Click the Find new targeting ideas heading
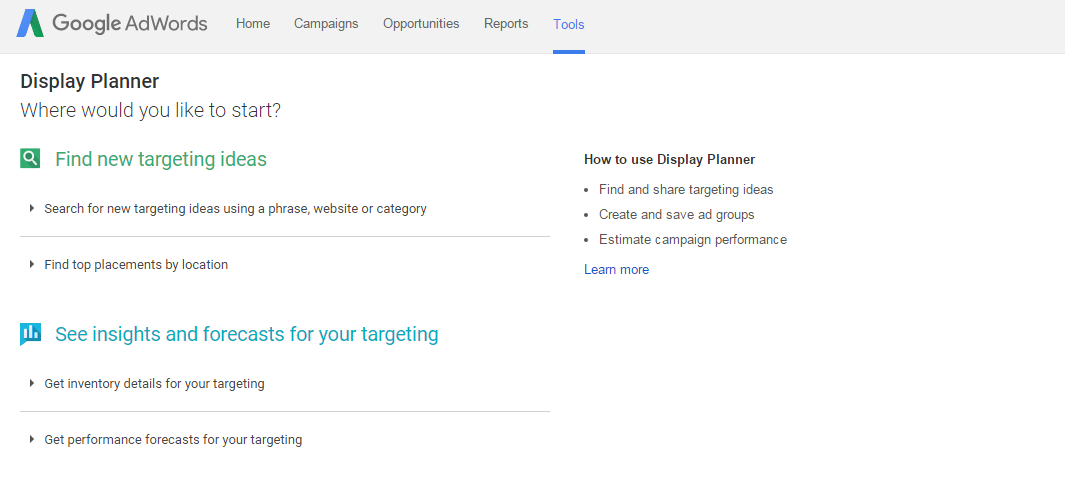 point(161,159)
